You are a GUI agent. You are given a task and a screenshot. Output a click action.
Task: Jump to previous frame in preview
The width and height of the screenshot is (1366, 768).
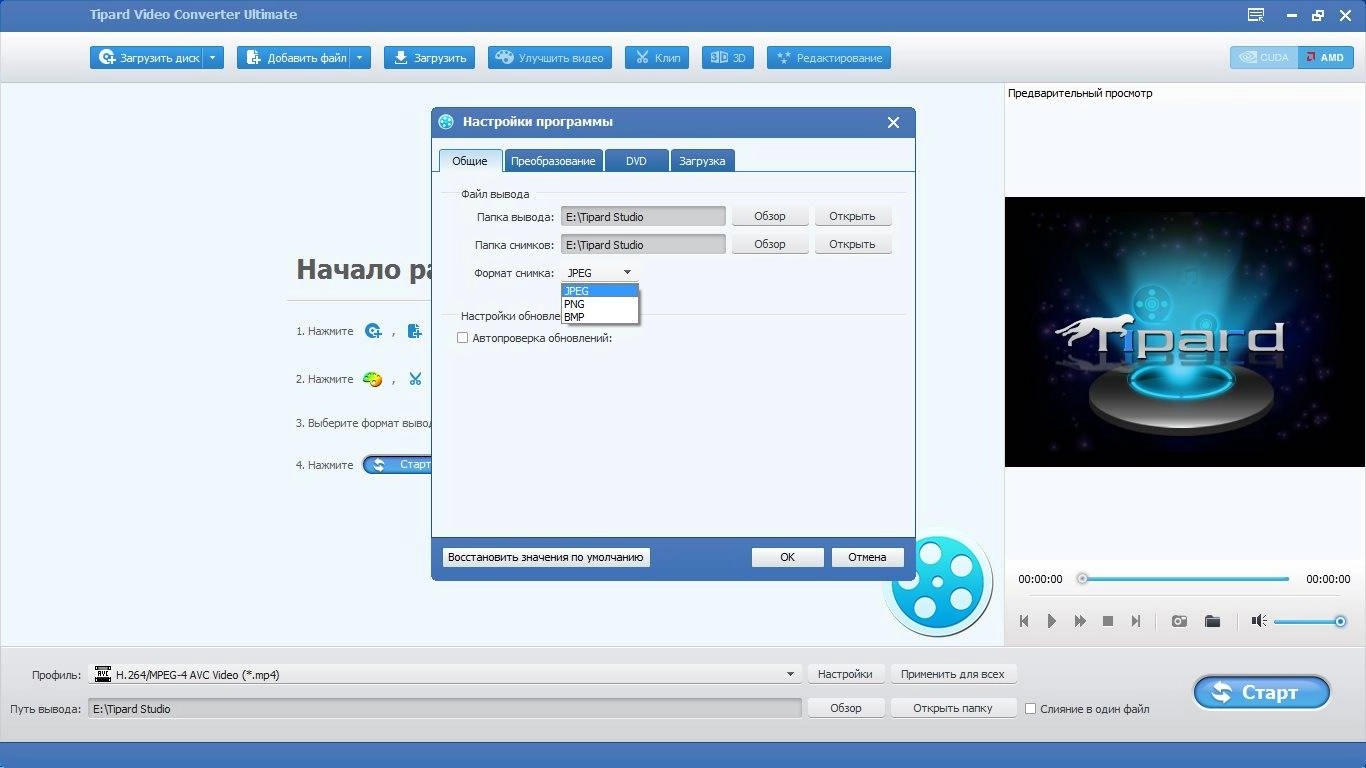[x=1024, y=621]
